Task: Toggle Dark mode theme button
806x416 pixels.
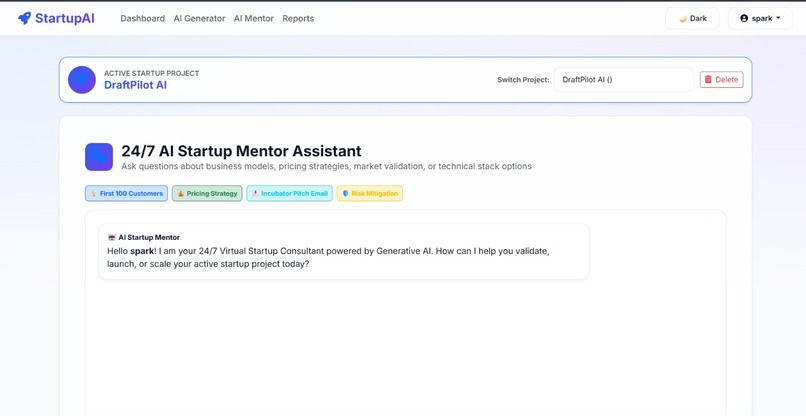Action: tap(692, 19)
